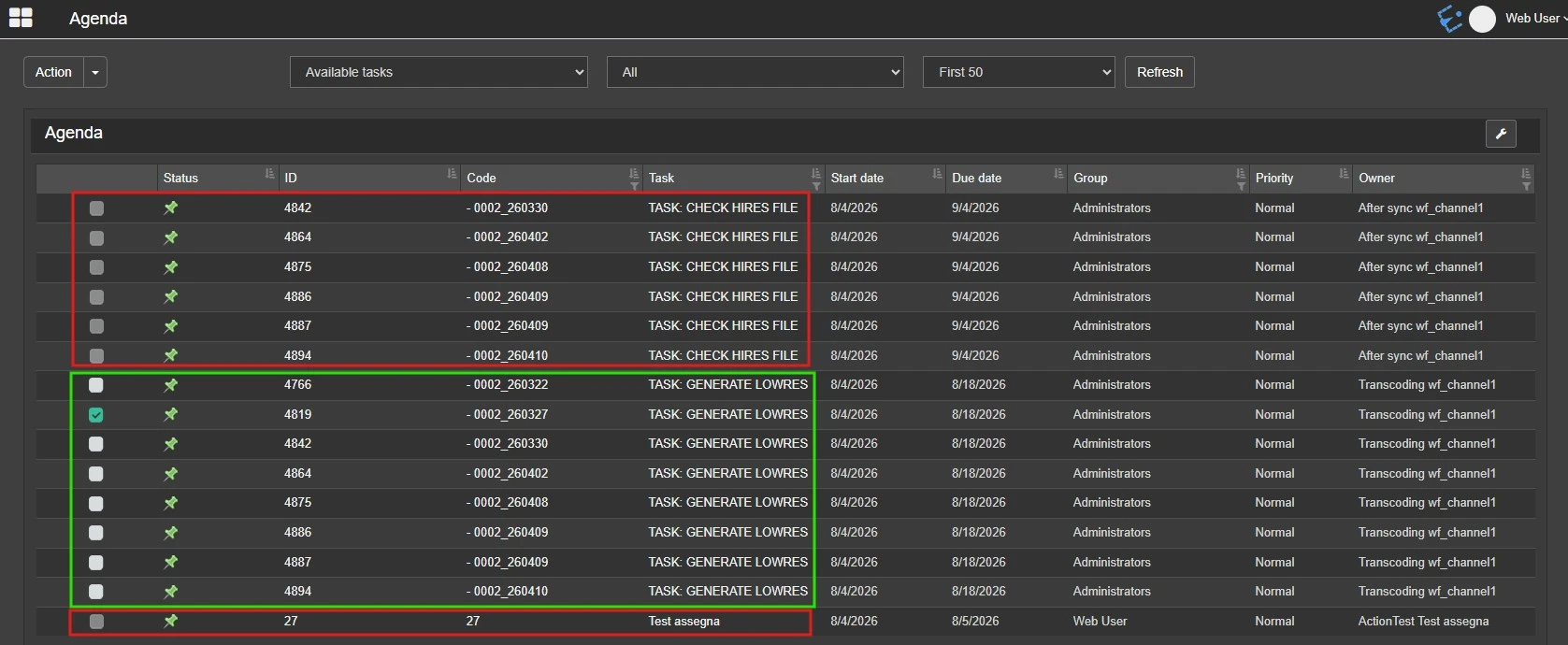Click sort icon in Code column header

pos(634,174)
